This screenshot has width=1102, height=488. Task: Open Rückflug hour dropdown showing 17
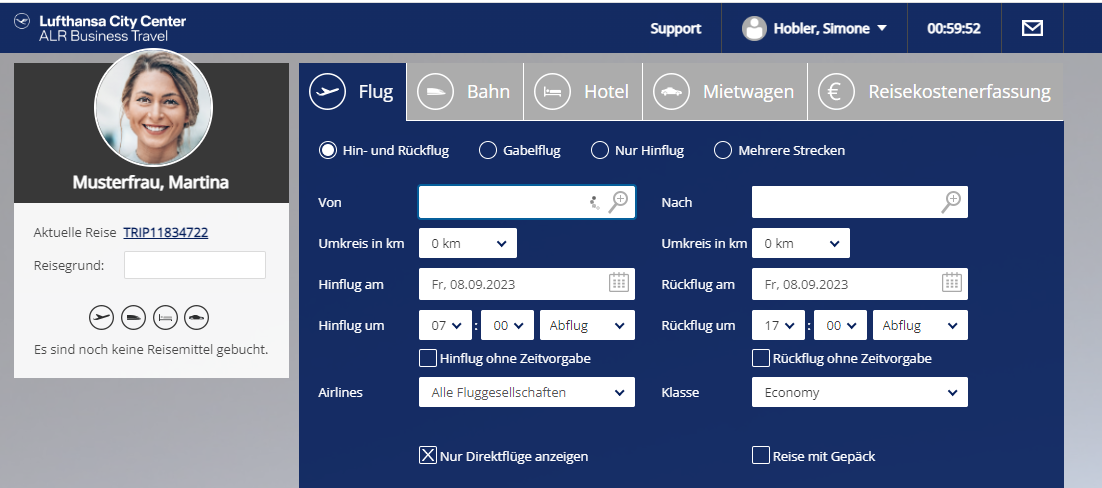coord(779,326)
